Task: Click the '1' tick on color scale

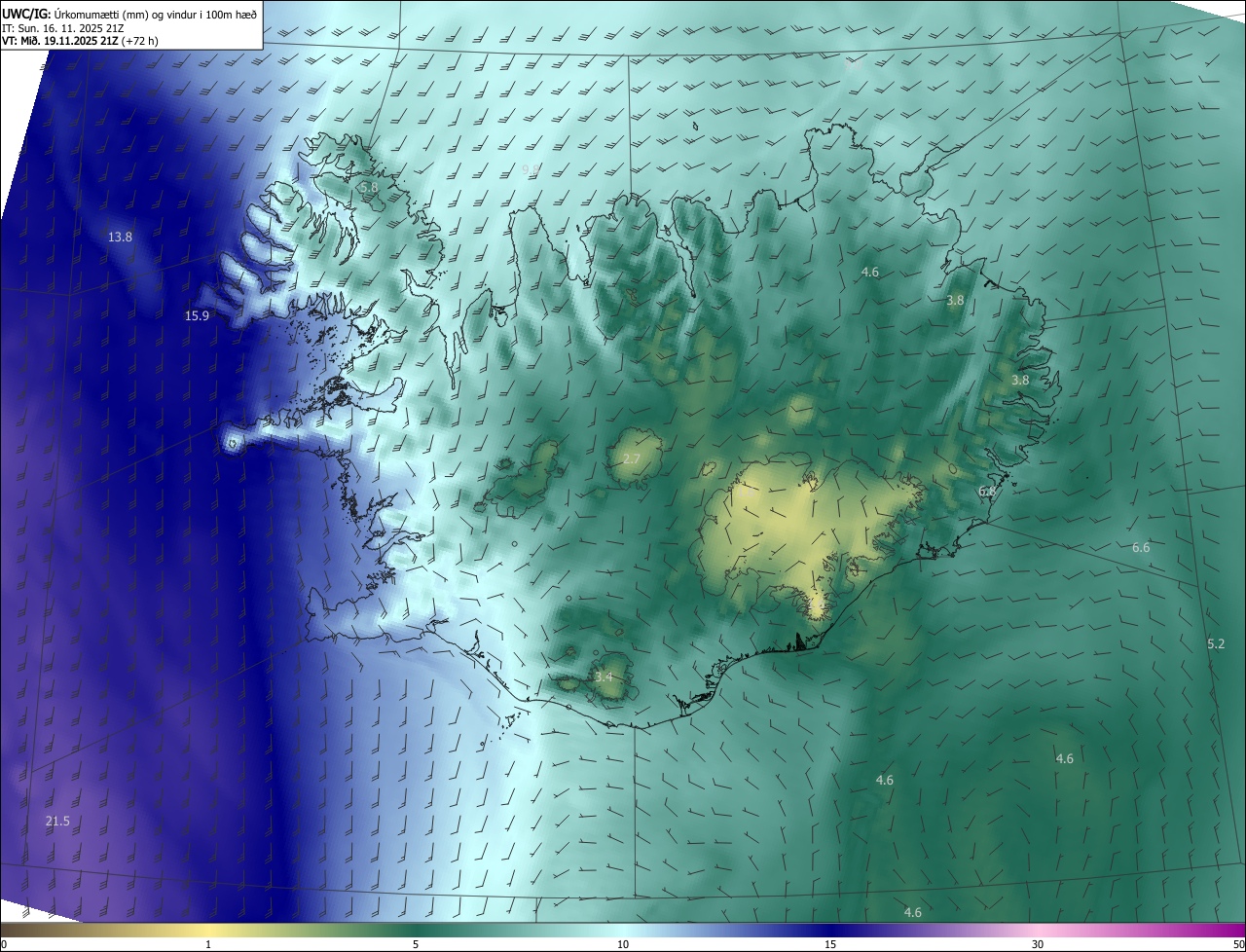Action: click(208, 944)
